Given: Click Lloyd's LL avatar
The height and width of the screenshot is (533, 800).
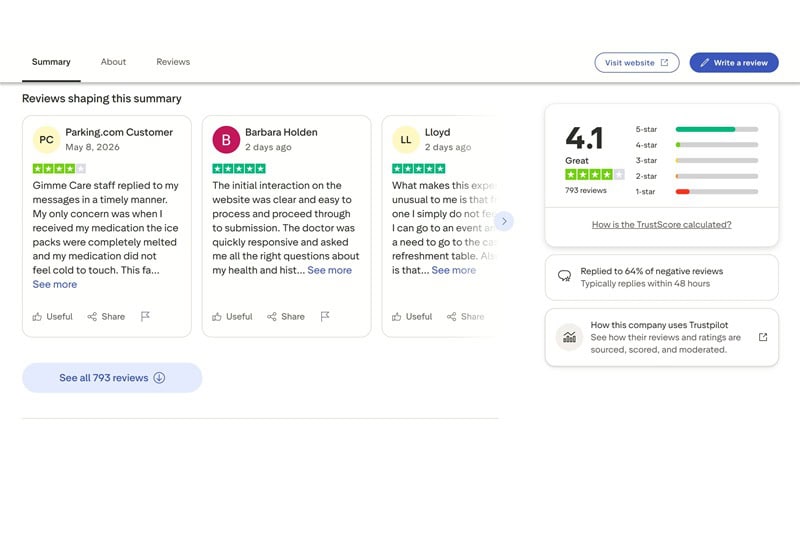Looking at the screenshot, I should click(406, 140).
